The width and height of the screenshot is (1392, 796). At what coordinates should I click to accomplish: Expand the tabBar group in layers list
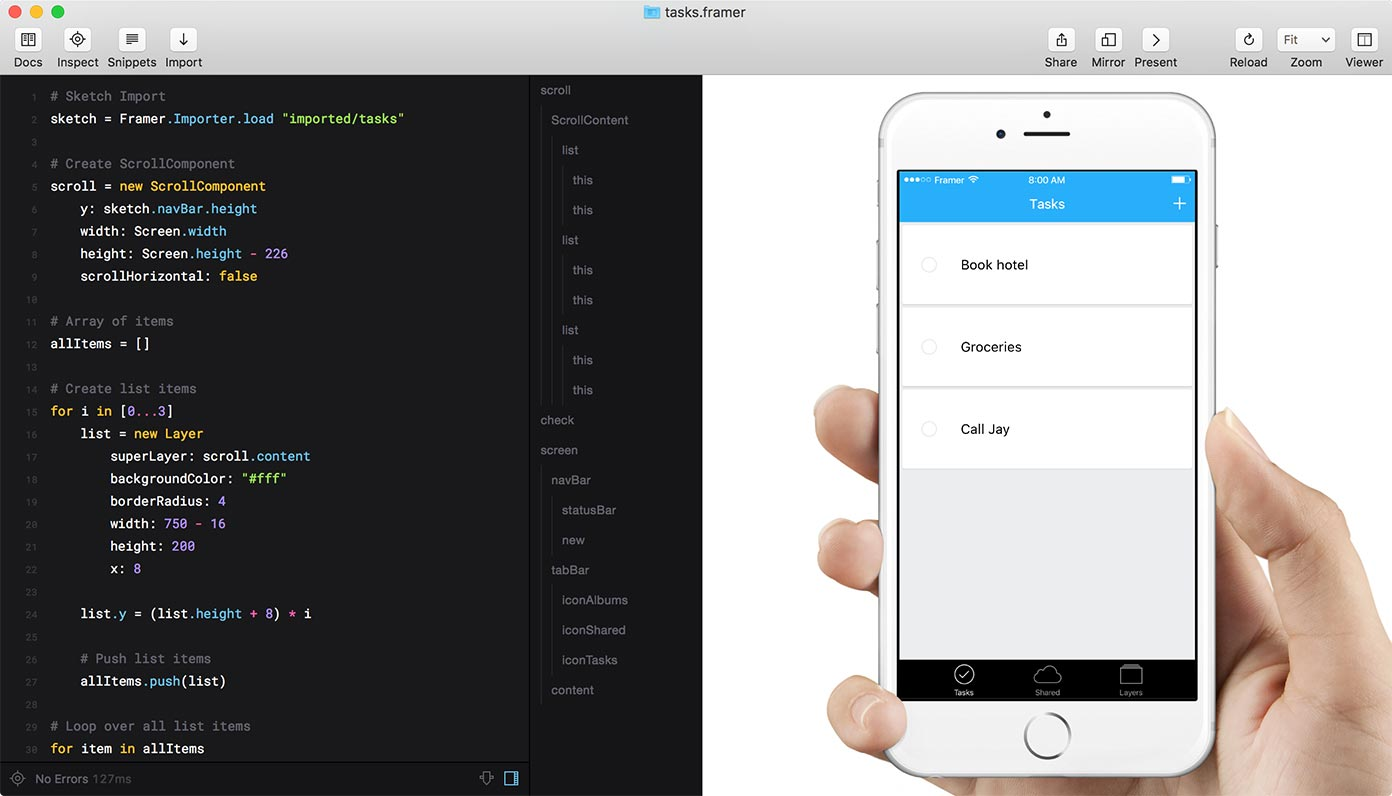coord(570,570)
